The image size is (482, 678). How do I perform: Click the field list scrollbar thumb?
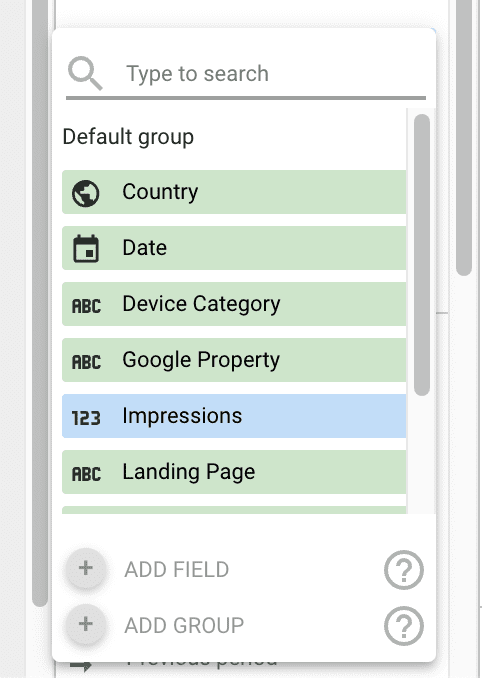[422, 255]
